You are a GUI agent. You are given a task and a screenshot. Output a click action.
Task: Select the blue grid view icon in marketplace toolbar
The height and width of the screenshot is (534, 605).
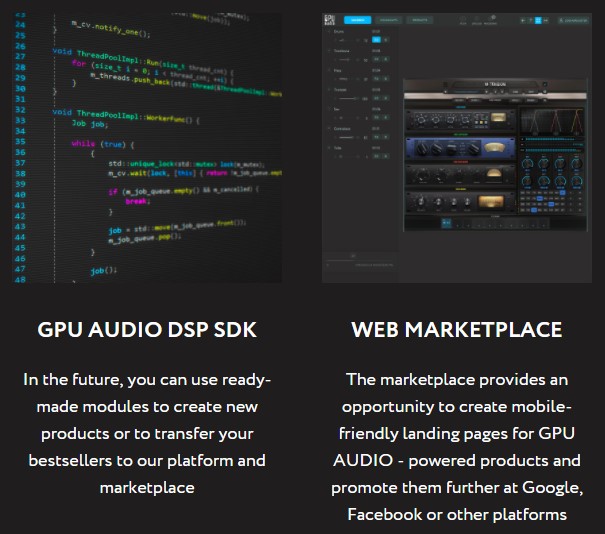(x=538, y=20)
